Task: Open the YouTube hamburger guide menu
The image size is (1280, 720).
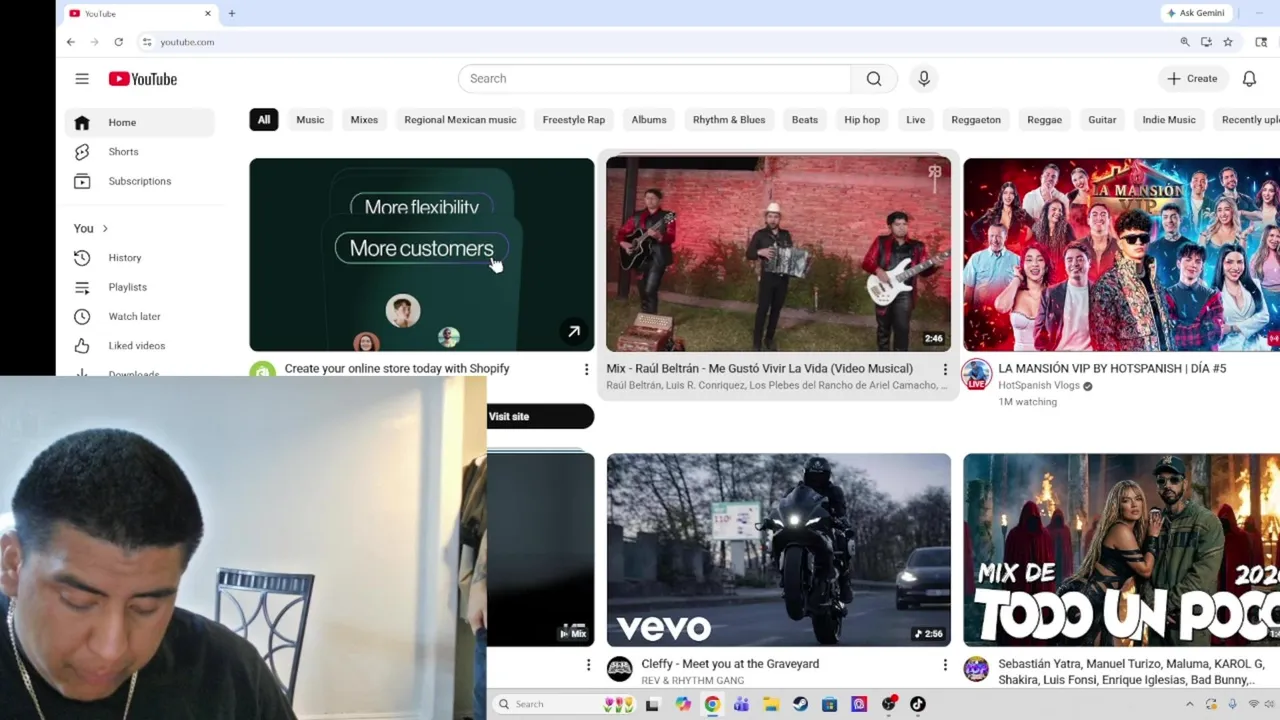Action: (x=82, y=79)
